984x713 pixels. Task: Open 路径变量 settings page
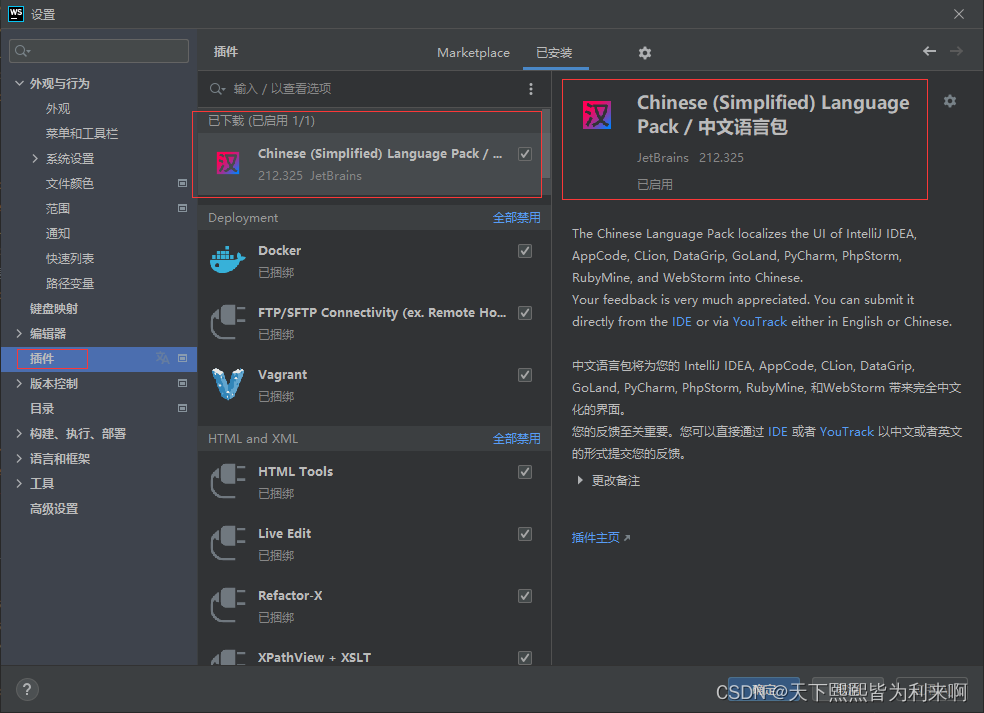point(70,283)
